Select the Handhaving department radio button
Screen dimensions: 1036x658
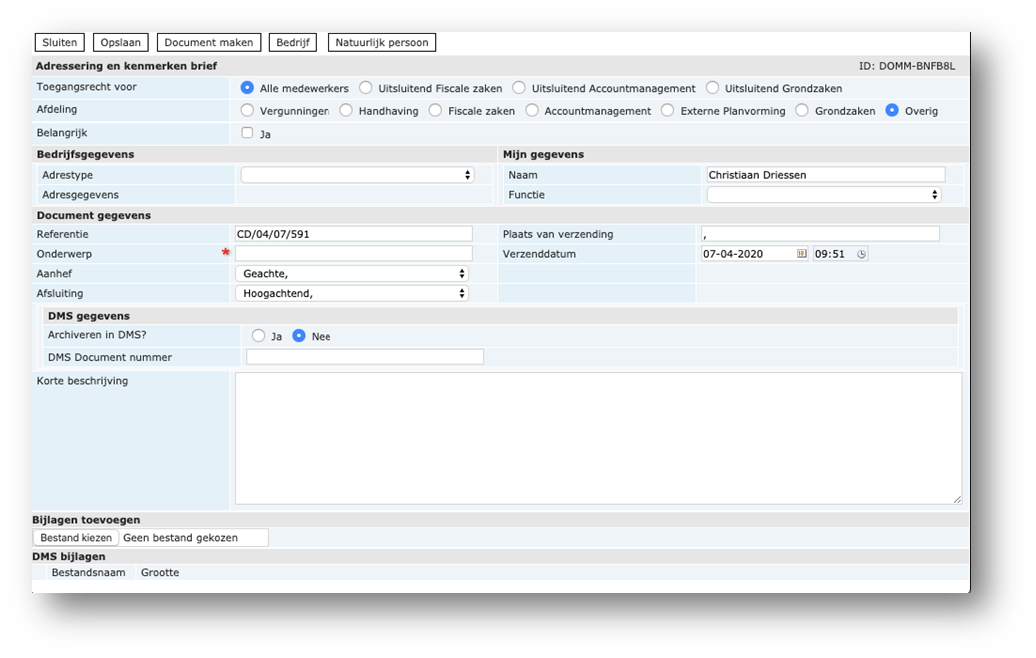tap(346, 111)
